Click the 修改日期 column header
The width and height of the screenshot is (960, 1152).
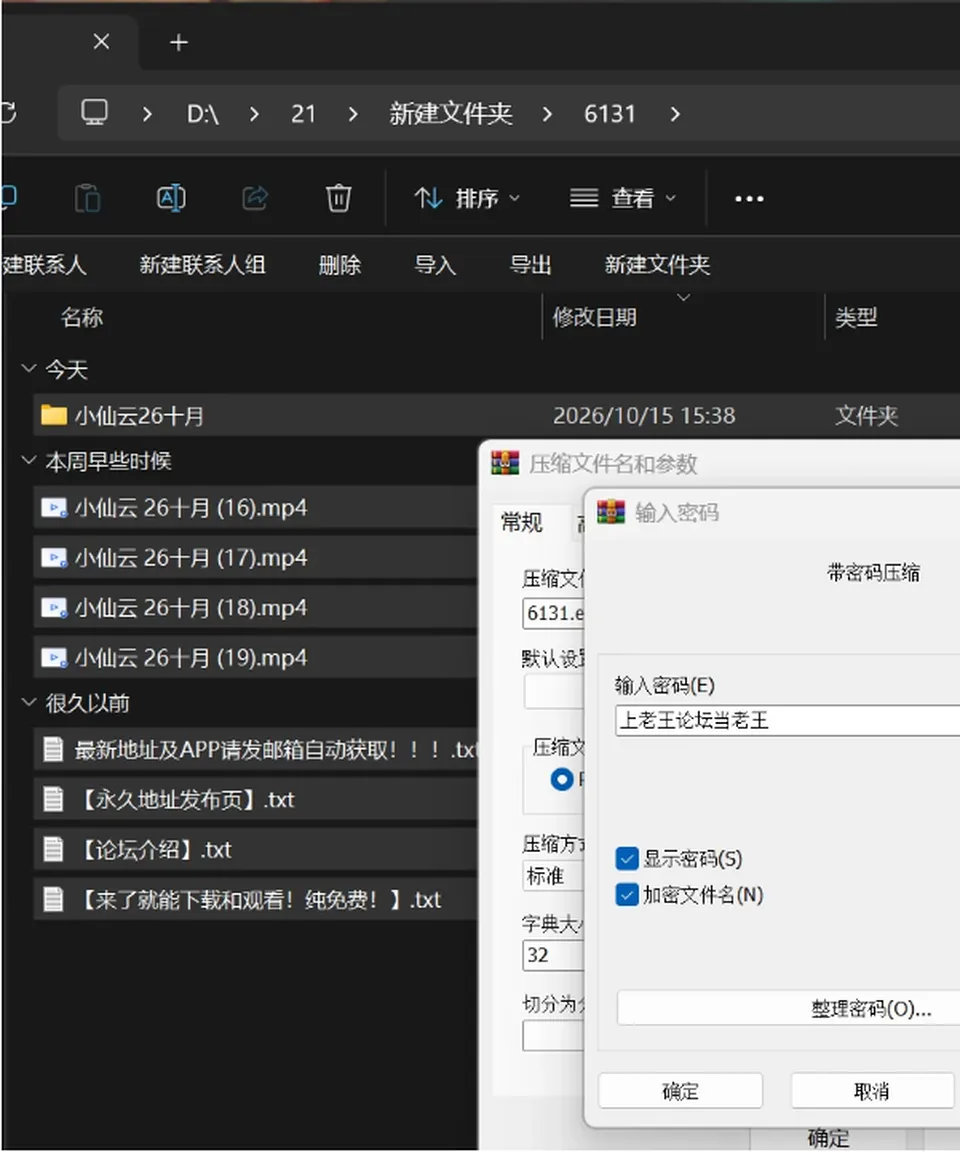595,317
